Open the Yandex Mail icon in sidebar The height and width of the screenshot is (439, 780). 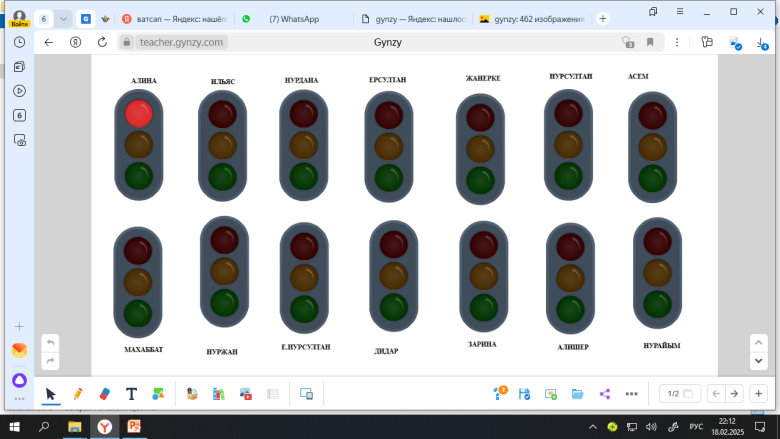[19, 350]
